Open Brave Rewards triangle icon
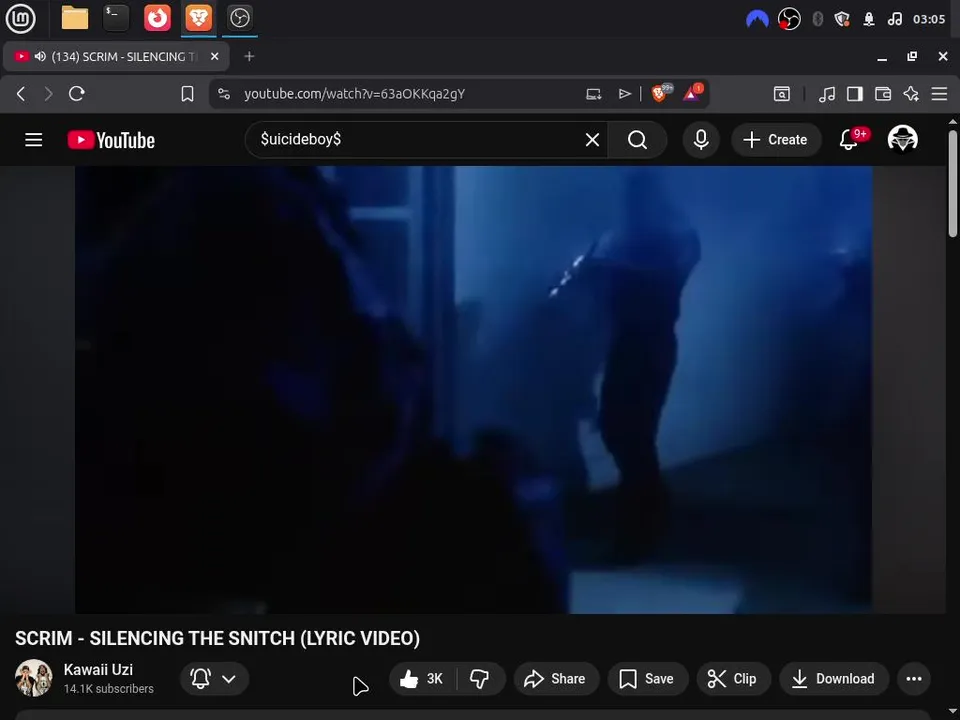The image size is (960, 720). (x=693, y=93)
